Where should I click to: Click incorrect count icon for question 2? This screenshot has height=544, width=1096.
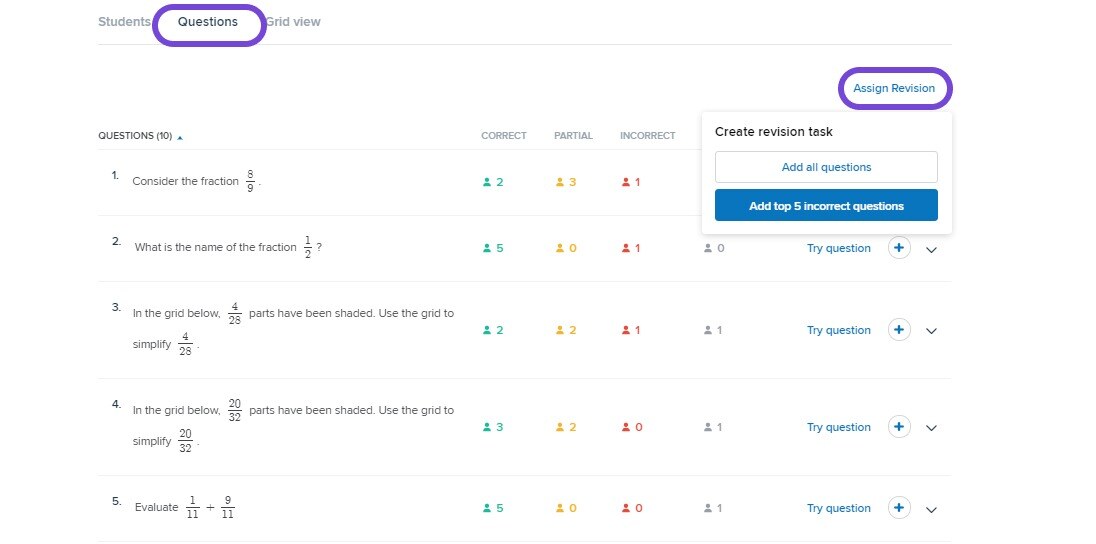click(x=626, y=248)
